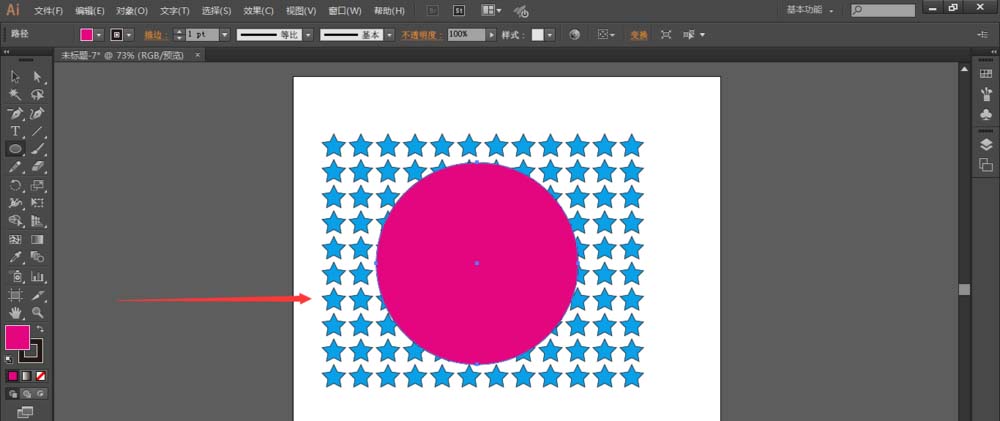Enable Draw Inside mode
This screenshot has width=1000, height=421.
(x=40, y=394)
